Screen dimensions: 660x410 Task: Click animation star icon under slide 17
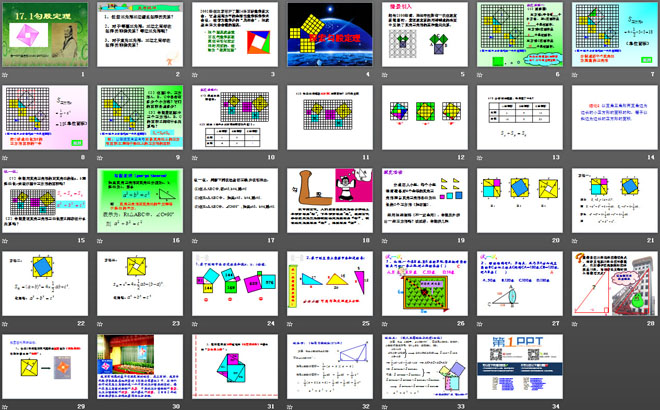(x=195, y=241)
